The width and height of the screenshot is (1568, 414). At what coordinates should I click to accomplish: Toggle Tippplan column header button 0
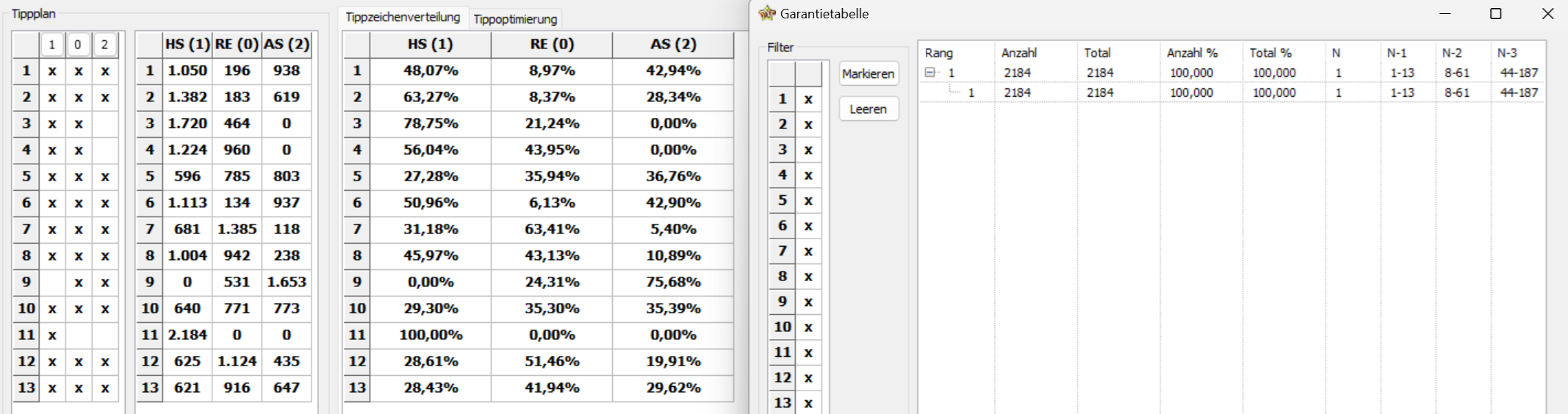[78, 45]
